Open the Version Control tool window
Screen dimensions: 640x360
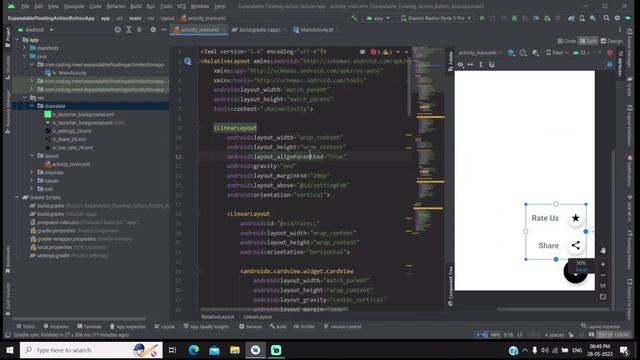click(342, 327)
